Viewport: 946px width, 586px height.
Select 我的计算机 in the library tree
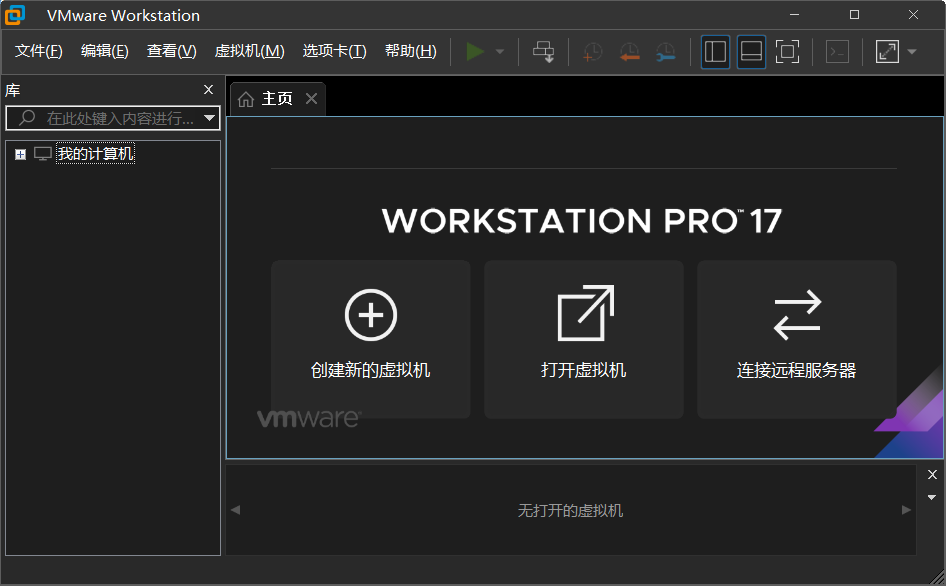pyautogui.click(x=95, y=154)
